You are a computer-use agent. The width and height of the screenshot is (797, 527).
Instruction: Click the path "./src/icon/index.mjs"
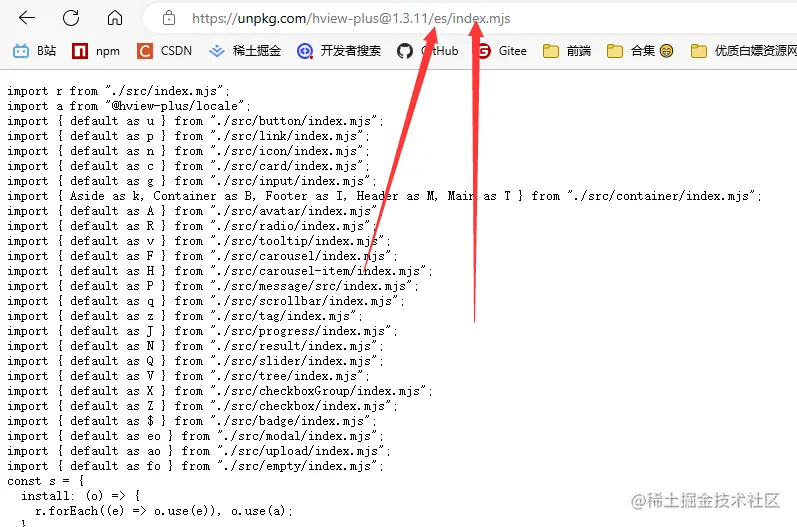point(287,151)
